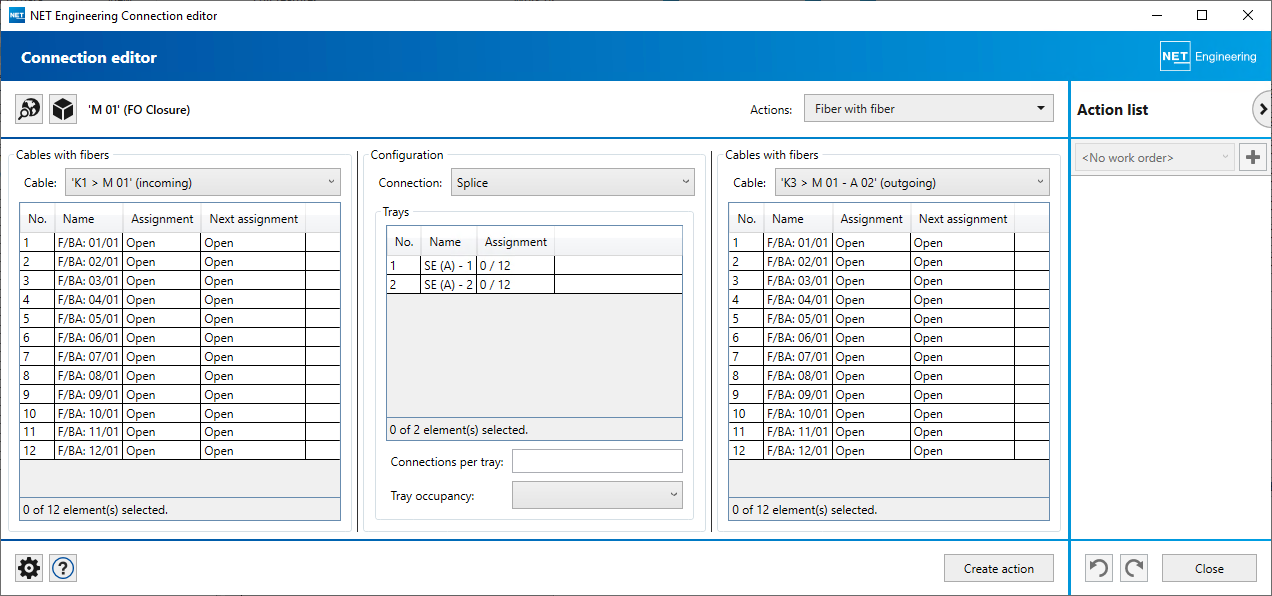The height and width of the screenshot is (596, 1272).
Task: Add work order with the plus icon
Action: [1253, 157]
